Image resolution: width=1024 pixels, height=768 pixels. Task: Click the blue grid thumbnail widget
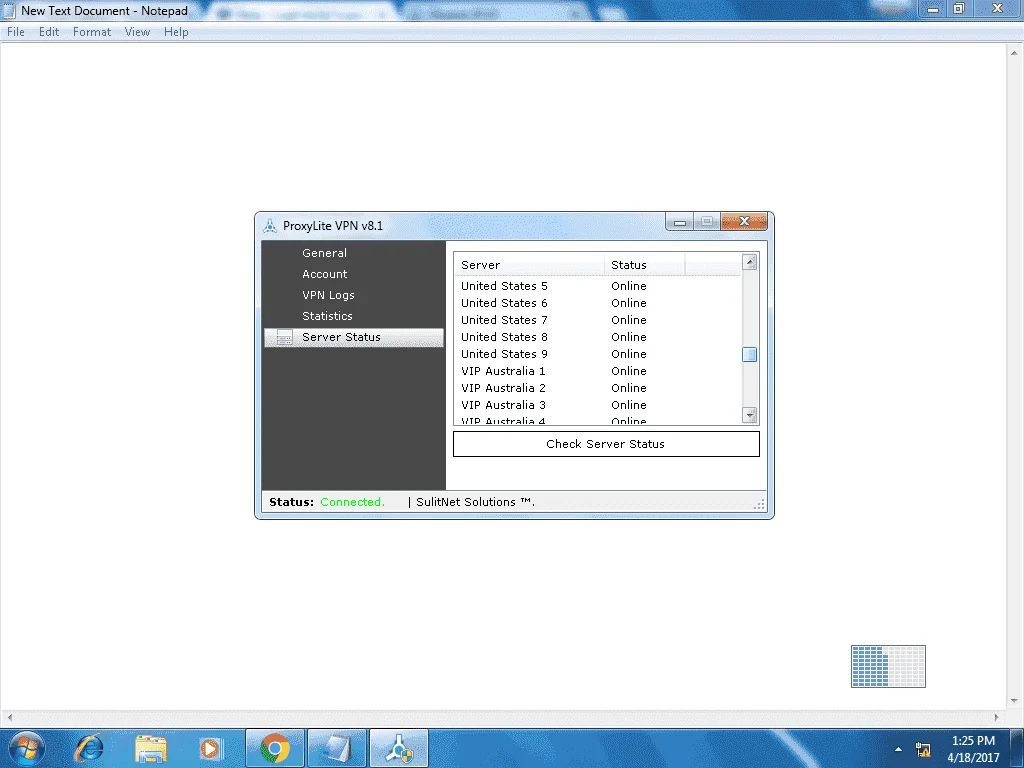pos(888,666)
